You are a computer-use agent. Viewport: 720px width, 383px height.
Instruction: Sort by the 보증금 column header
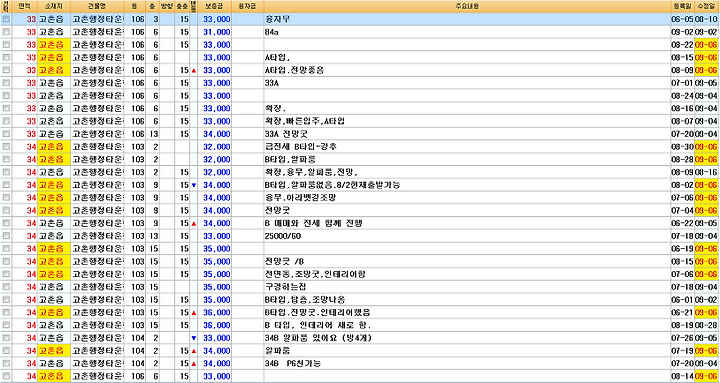coord(214,6)
